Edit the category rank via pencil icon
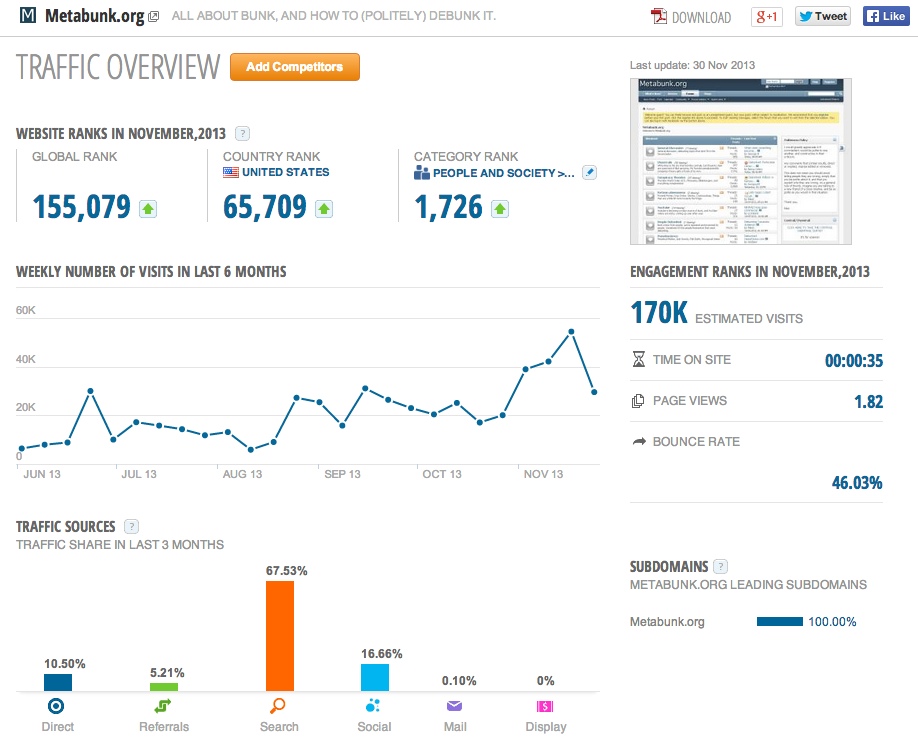Screen dimensions: 918x749 pos(589,172)
